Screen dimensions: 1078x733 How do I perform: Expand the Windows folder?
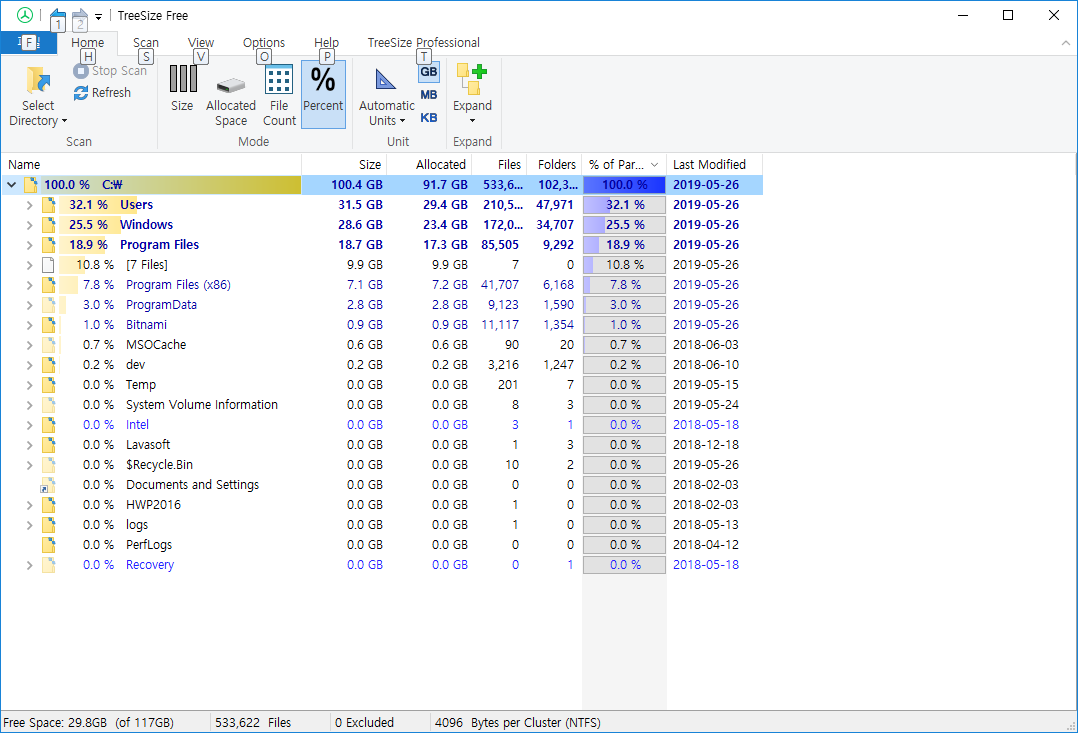click(x=30, y=225)
